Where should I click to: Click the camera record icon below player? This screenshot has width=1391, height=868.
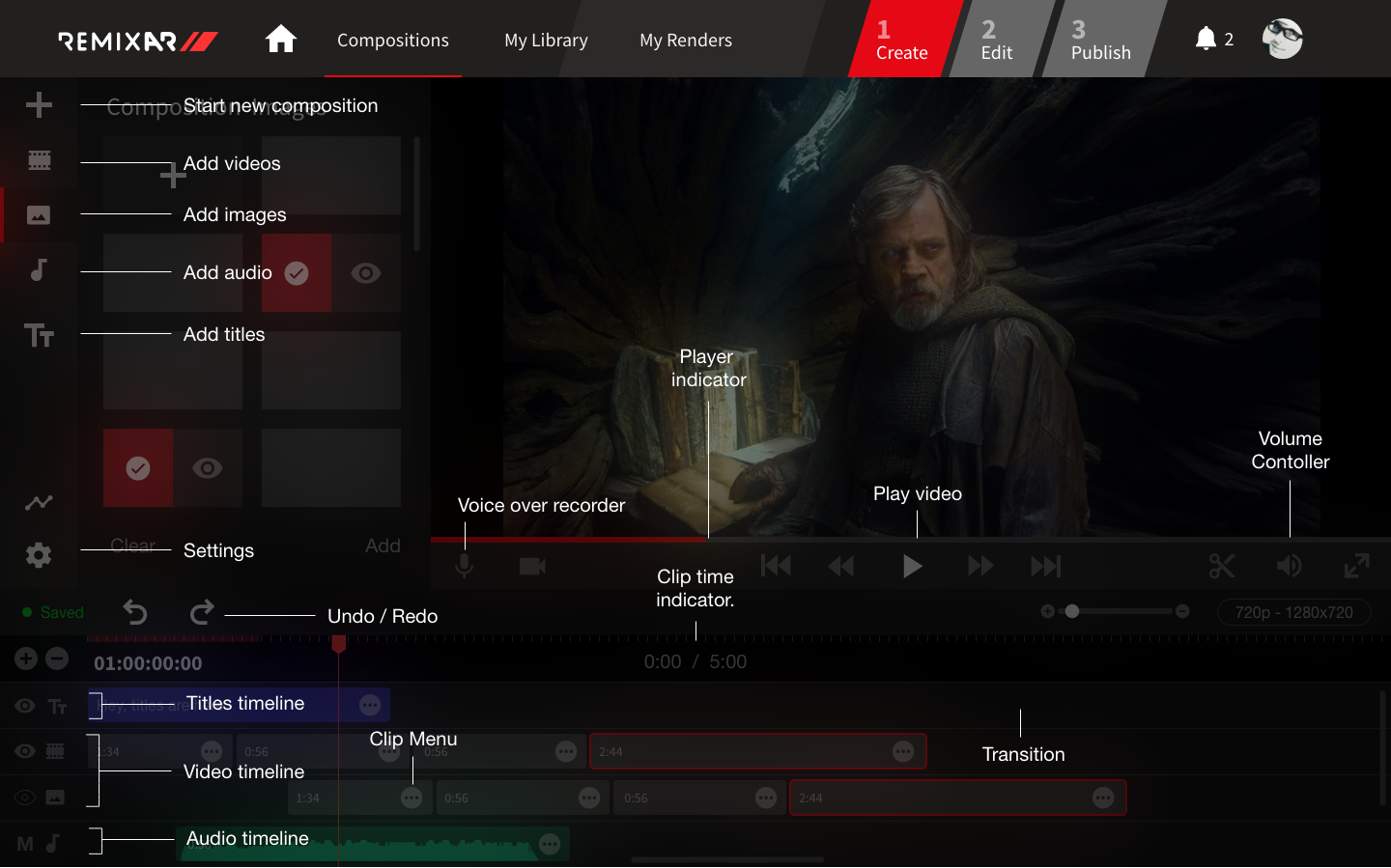tap(533, 566)
